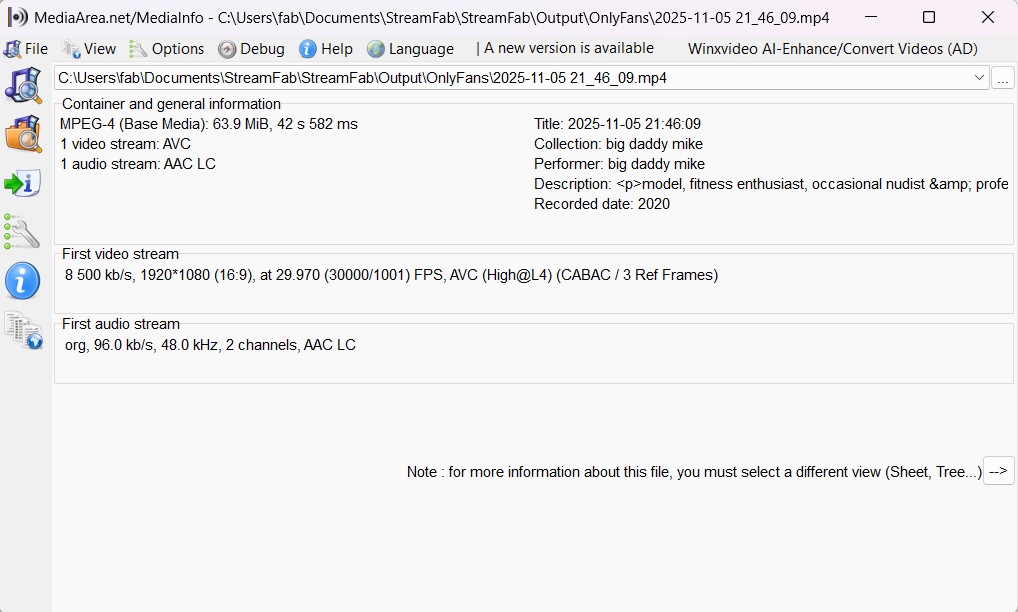The image size is (1018, 612).
Task: Select the file path input field
Action: click(500, 77)
